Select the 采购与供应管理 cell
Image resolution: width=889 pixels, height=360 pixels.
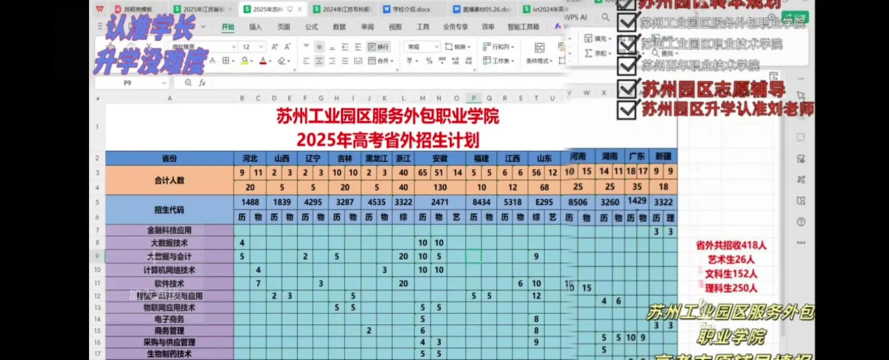pyautogui.click(x=170, y=342)
